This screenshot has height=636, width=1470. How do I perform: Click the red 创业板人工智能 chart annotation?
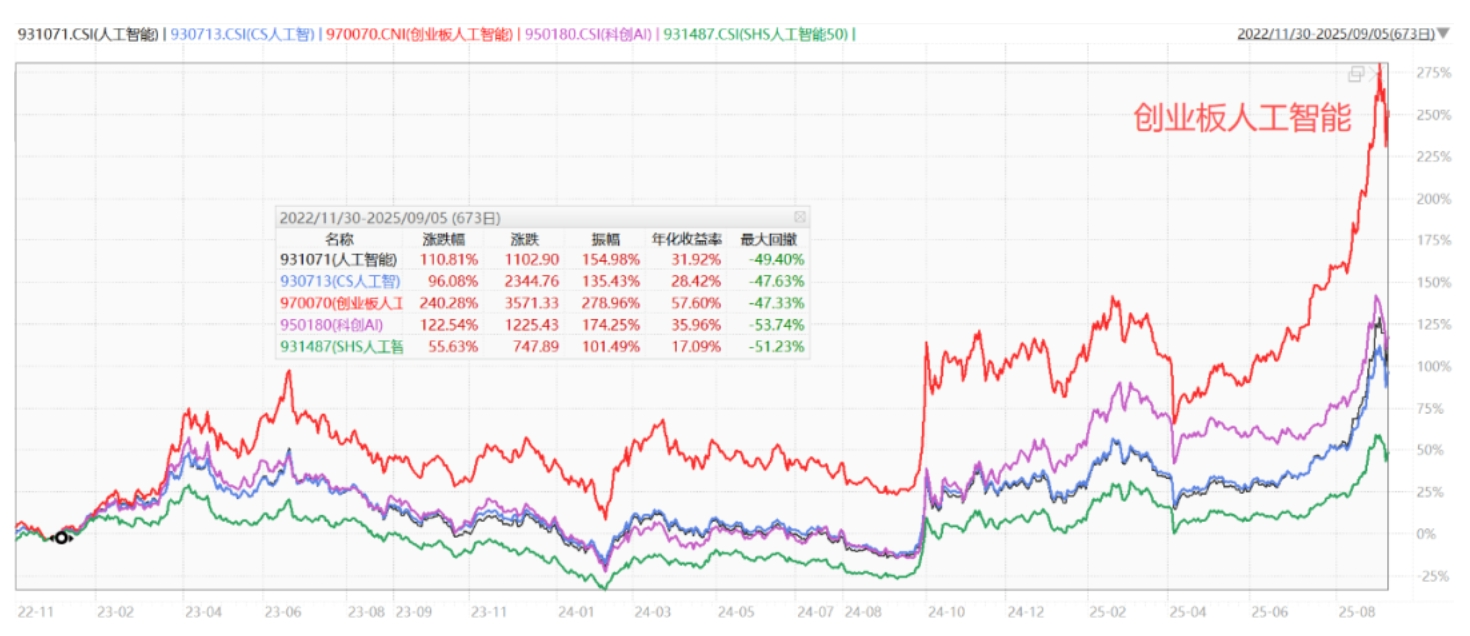(1242, 118)
